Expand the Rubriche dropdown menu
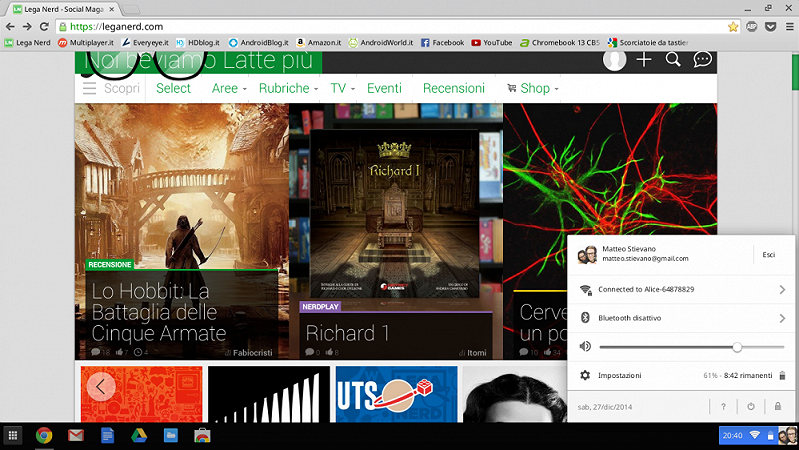The height and width of the screenshot is (450, 799). click(x=288, y=88)
